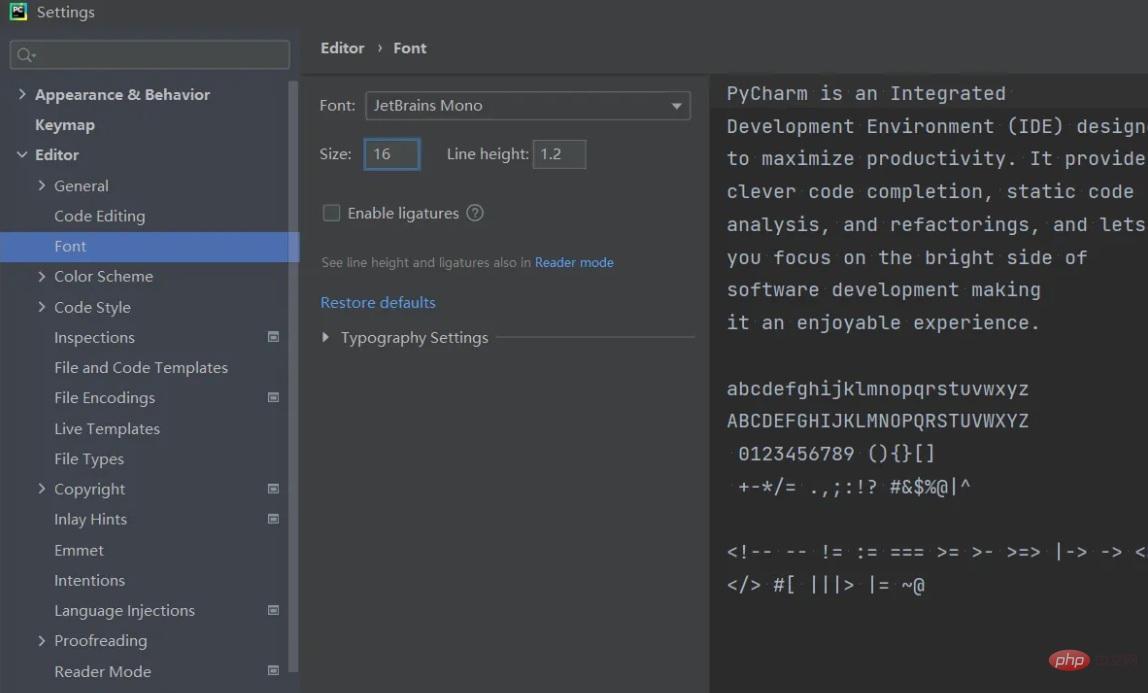This screenshot has height=693, width=1148.
Task: Enable the ligatures checkbox
Action: tap(331, 213)
